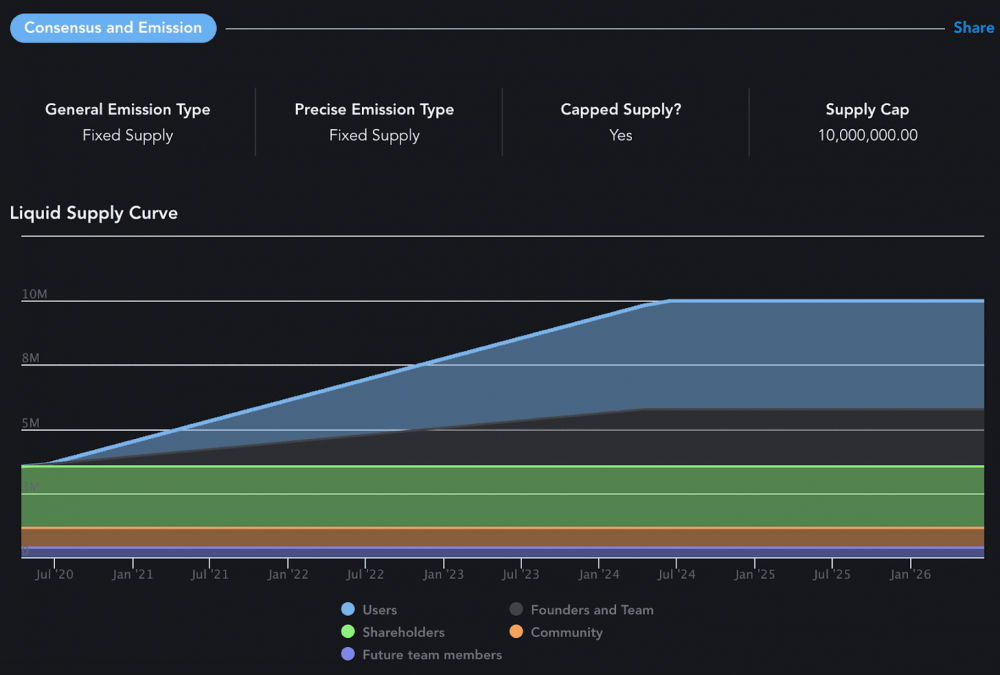This screenshot has height=675, width=1000.
Task: Toggle the Founders and Team legend label
Action: click(x=592, y=609)
